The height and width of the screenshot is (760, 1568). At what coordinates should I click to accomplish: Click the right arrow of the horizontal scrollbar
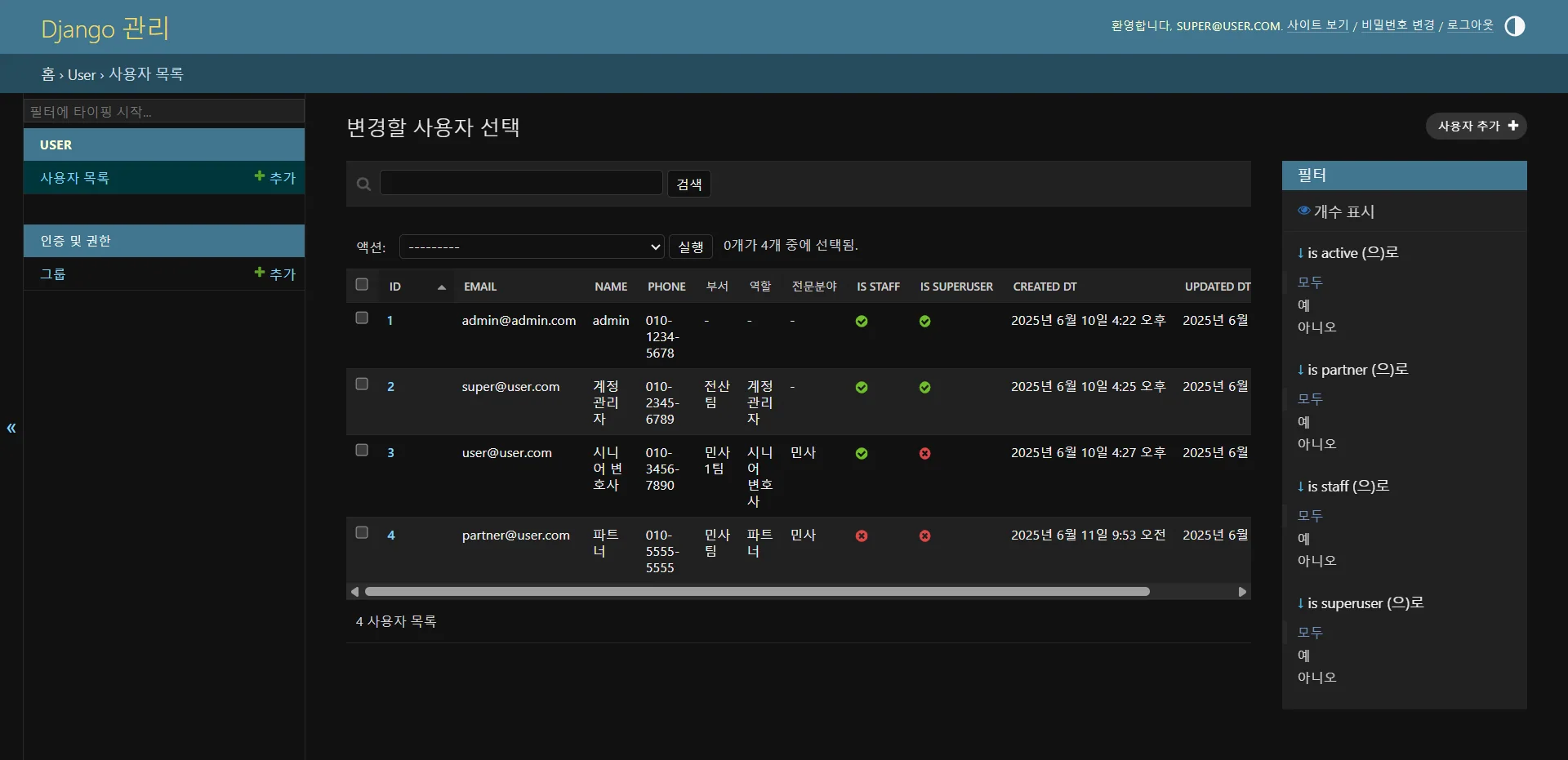point(1242,592)
